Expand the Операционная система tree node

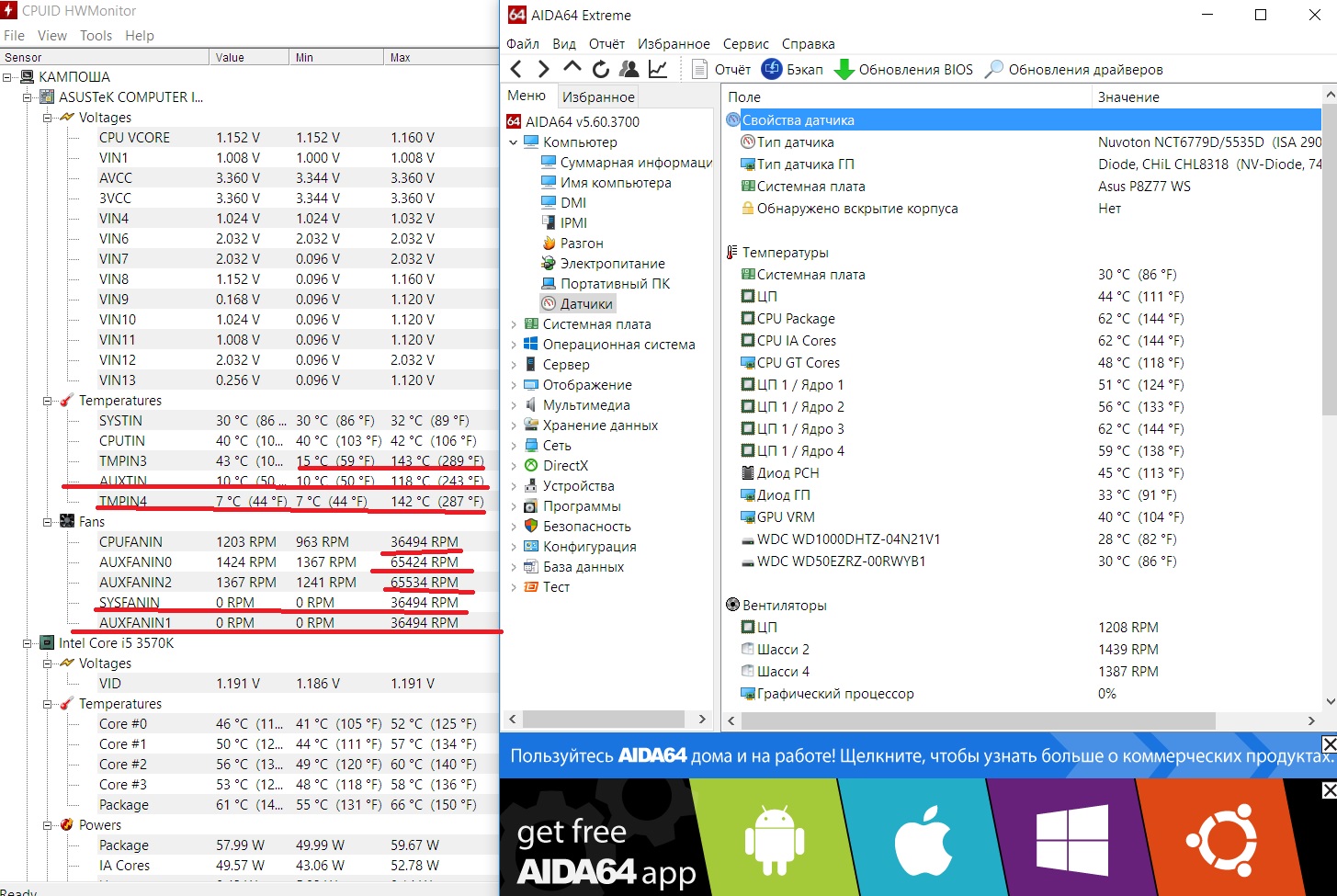coord(514,345)
